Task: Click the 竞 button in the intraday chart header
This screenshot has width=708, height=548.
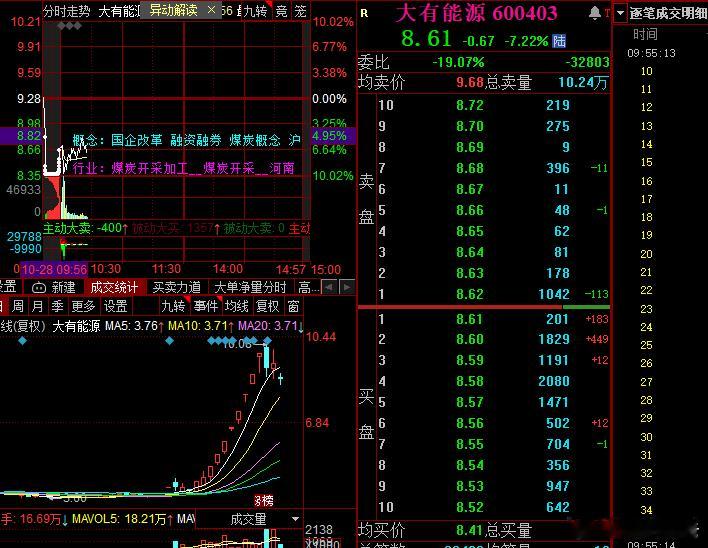Action: click(x=281, y=10)
